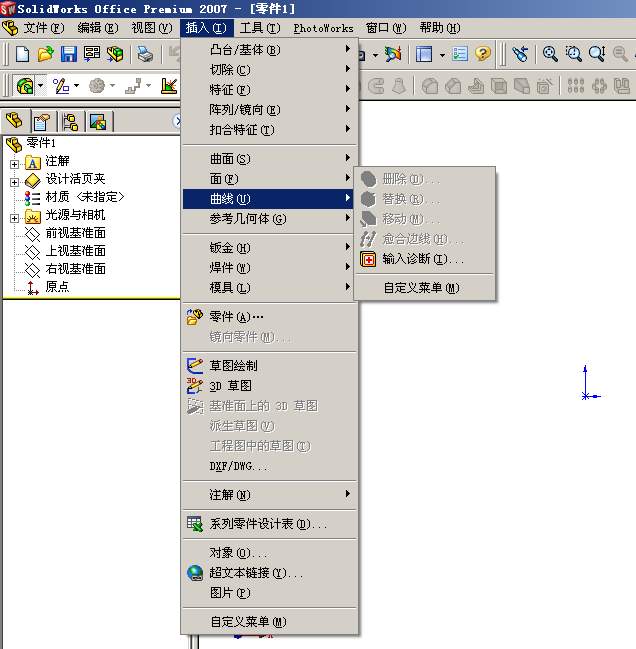Click the Print icon in toolbar
This screenshot has height=649, width=636.
pyautogui.click(x=145, y=54)
